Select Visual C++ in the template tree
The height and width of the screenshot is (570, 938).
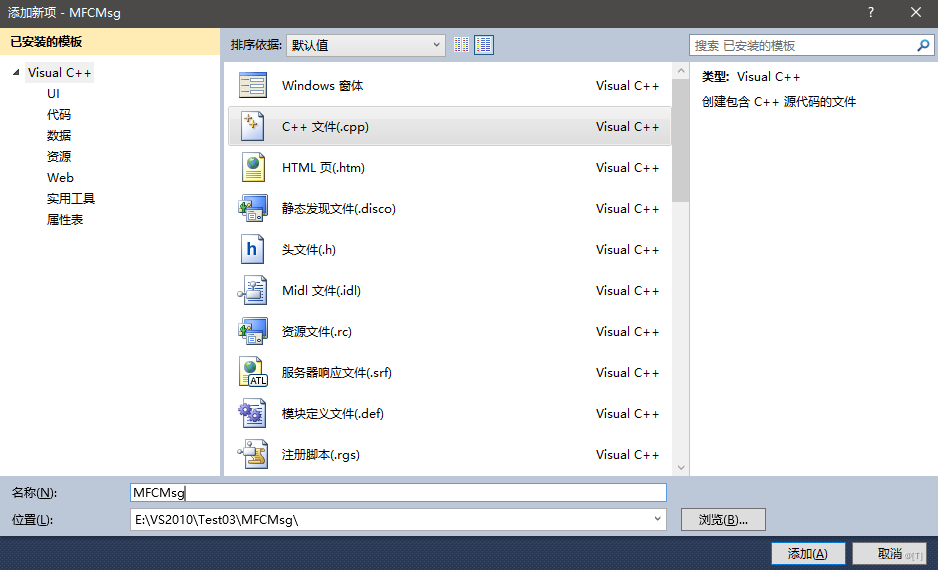(59, 72)
